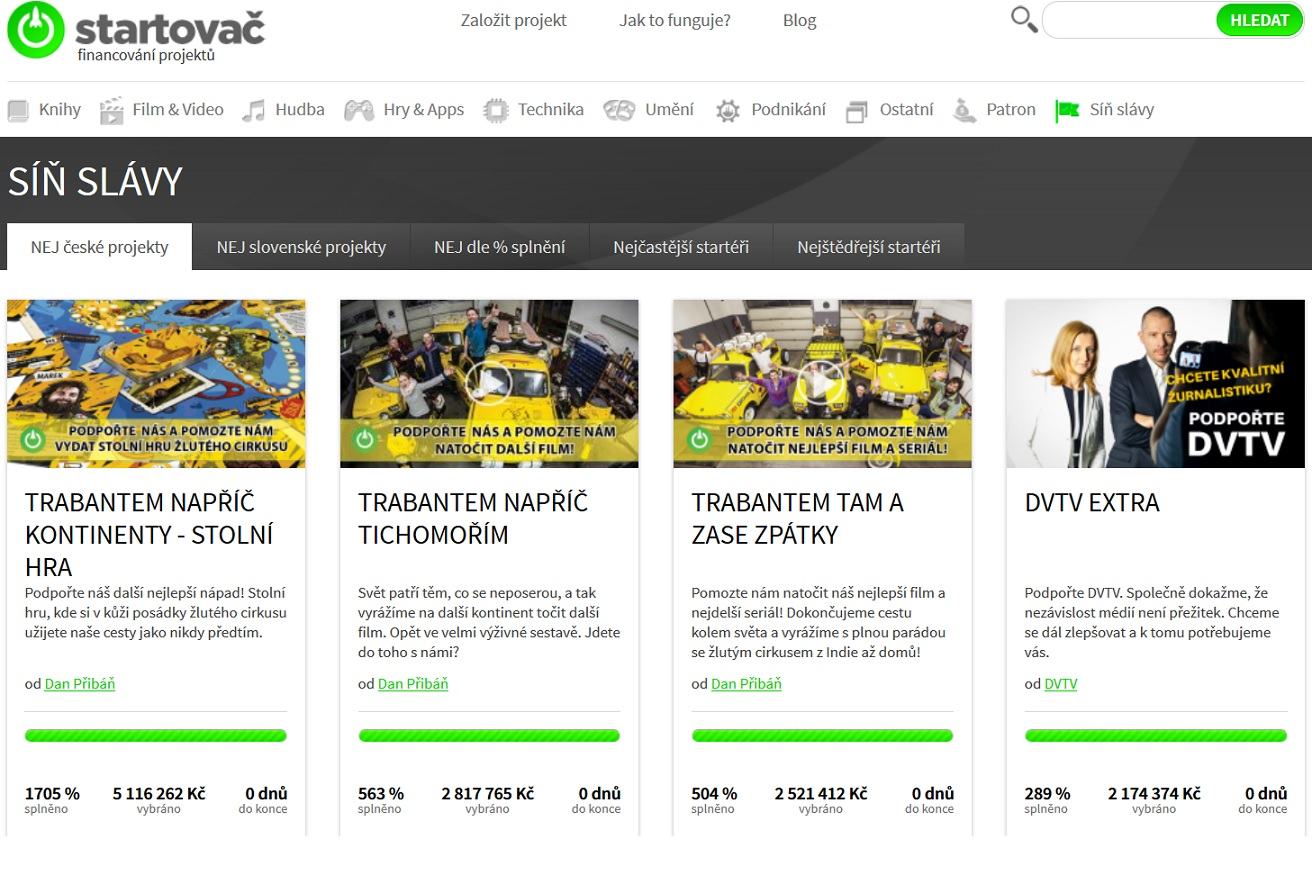Click the Patron hand icon
1312x884 pixels.
964,110
